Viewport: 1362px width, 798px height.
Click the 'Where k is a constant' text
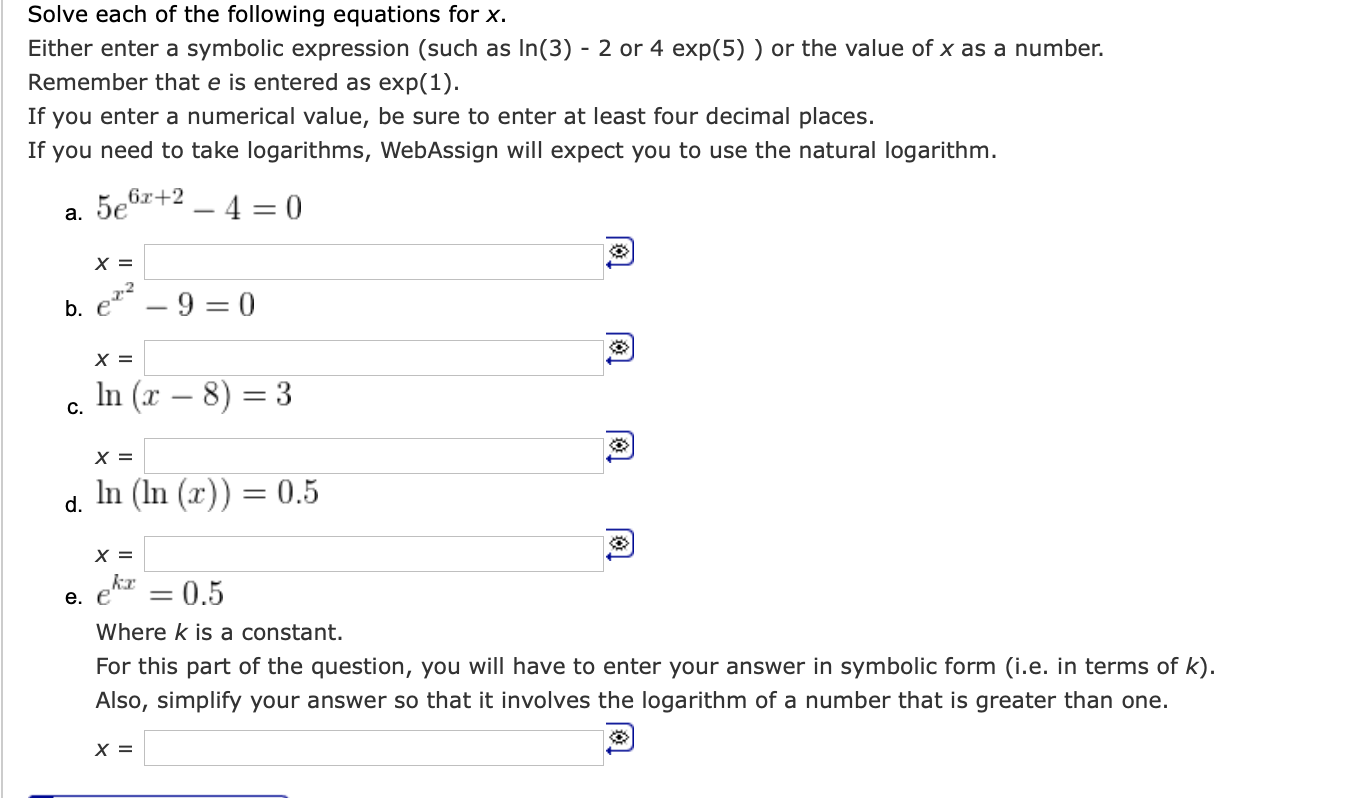(219, 631)
